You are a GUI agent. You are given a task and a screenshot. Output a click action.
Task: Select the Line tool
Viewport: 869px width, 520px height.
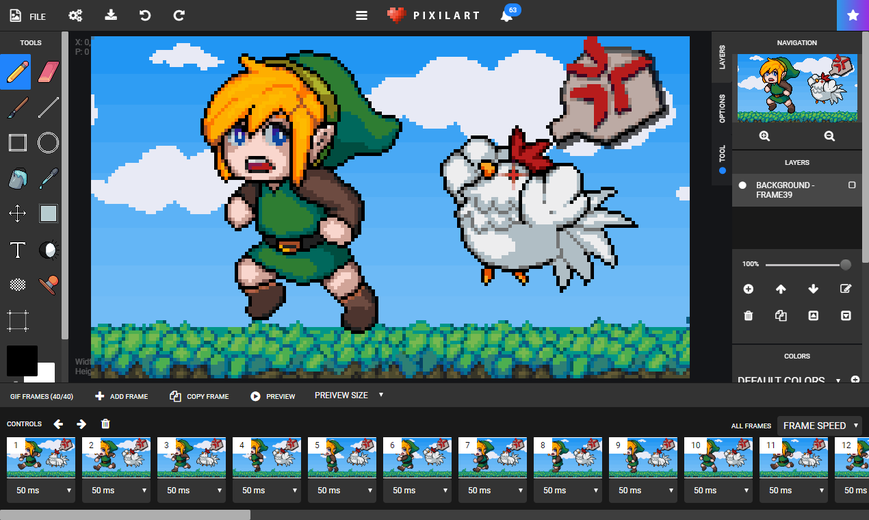pos(48,108)
